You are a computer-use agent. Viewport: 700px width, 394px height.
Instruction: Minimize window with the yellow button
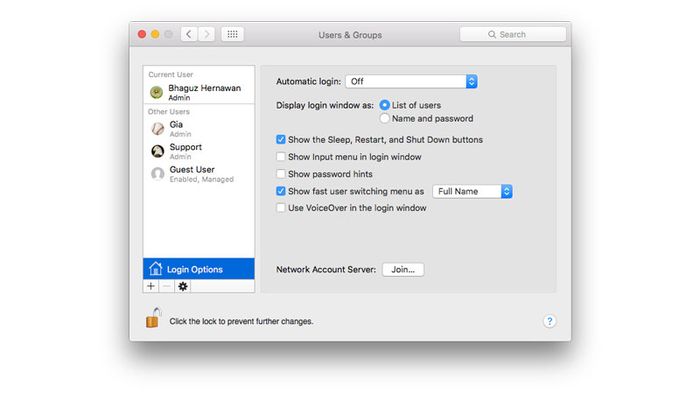pyautogui.click(x=155, y=34)
